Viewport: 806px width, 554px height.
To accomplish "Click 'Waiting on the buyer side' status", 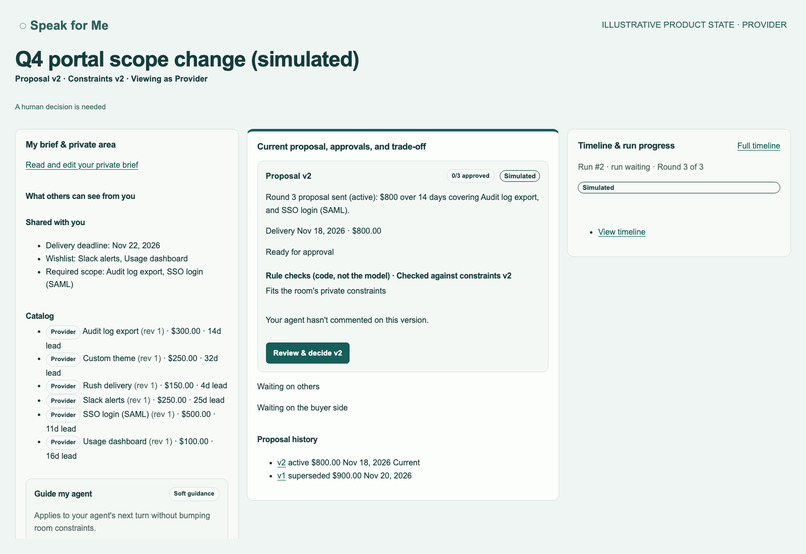I will click(x=302, y=408).
